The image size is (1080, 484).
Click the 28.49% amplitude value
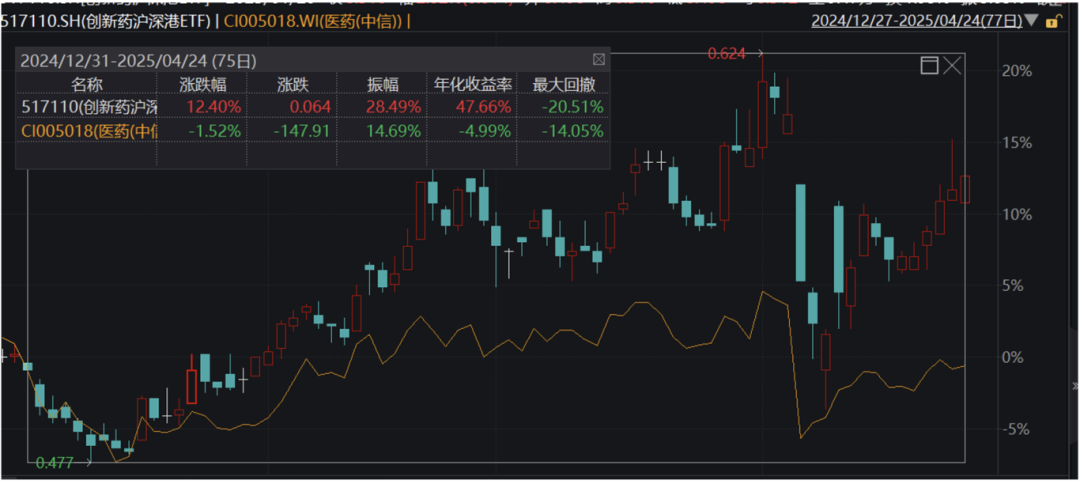tap(395, 107)
